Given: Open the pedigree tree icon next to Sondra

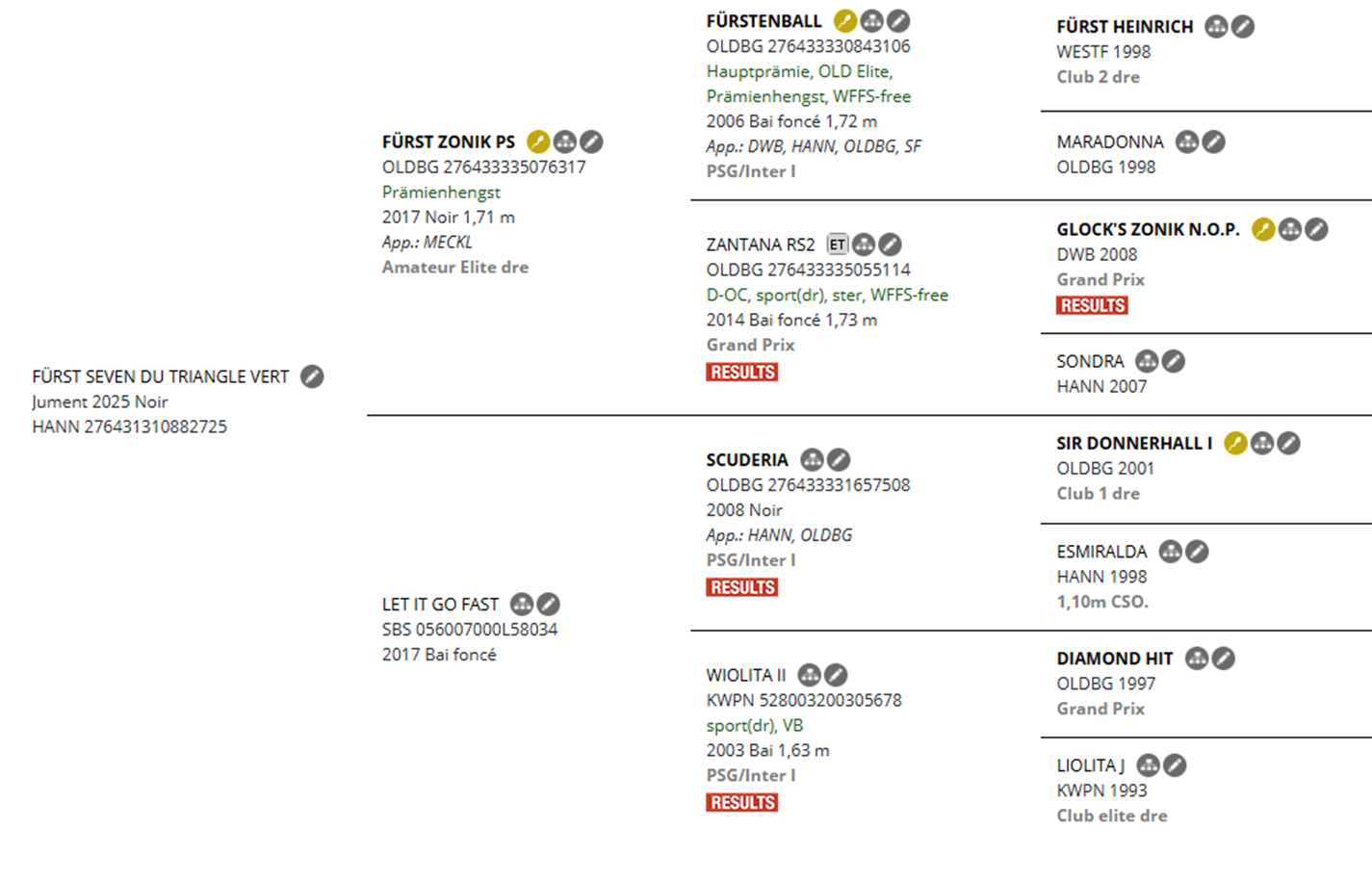Looking at the screenshot, I should (1147, 361).
